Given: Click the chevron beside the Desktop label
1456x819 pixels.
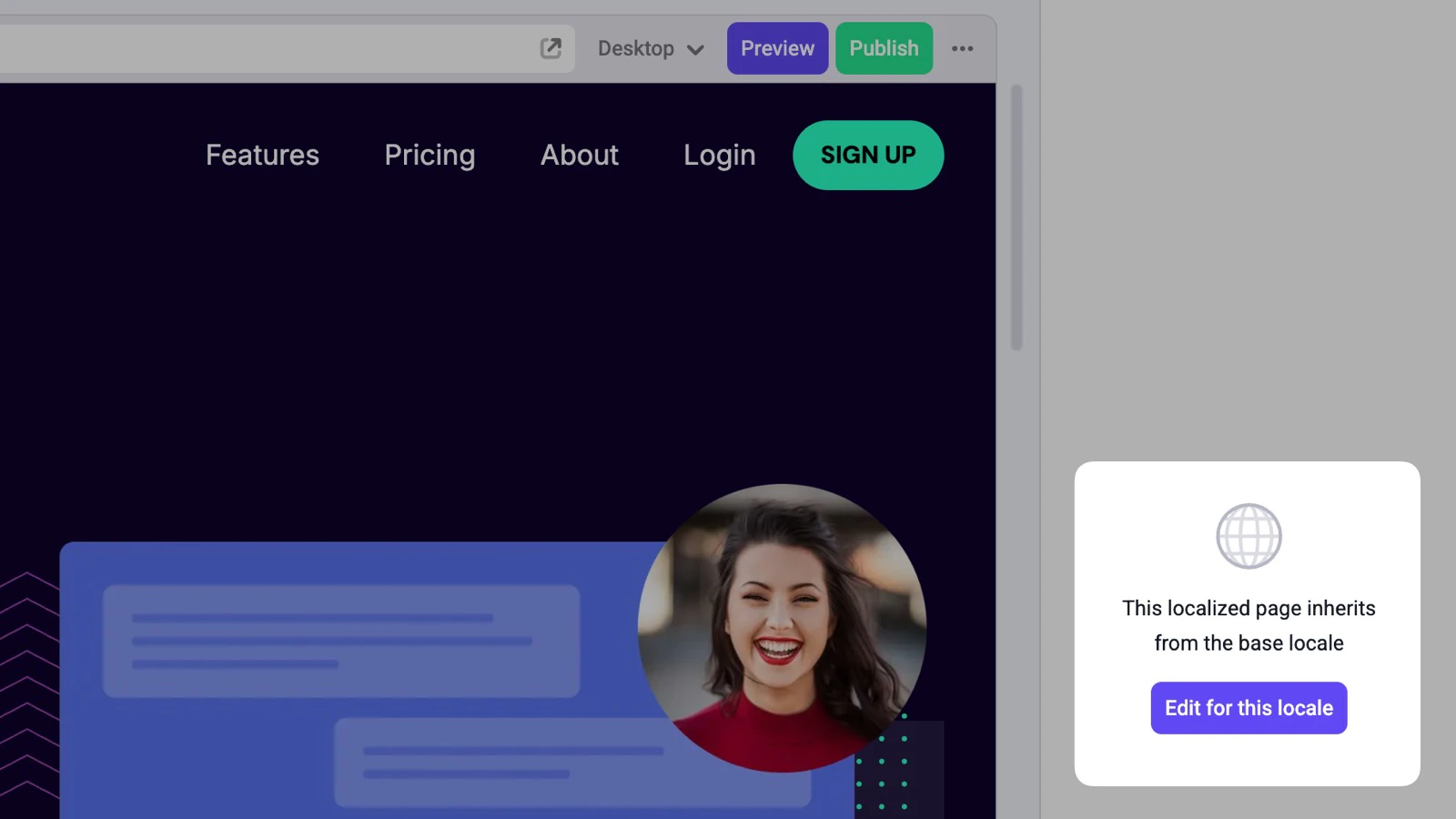Looking at the screenshot, I should click(x=694, y=48).
